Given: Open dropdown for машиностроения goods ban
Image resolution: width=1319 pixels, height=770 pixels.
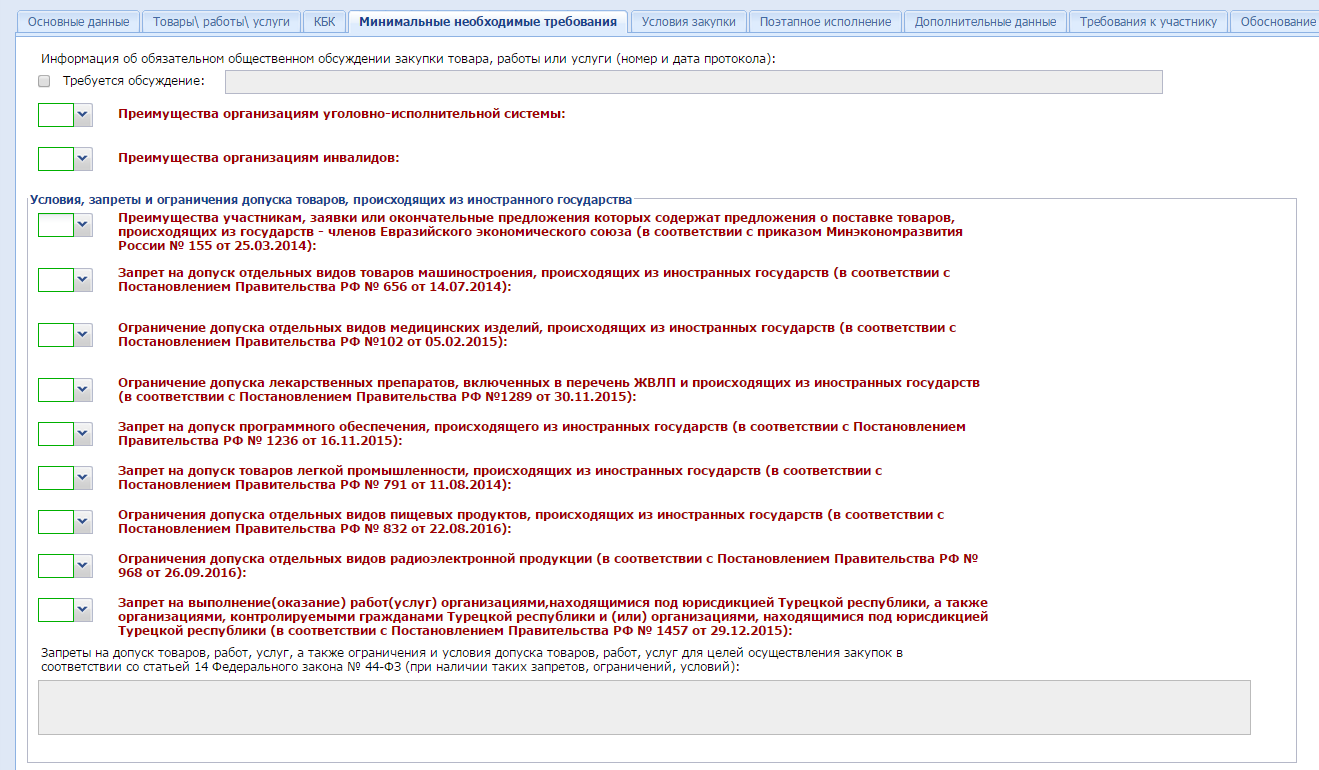Looking at the screenshot, I should click(x=83, y=280).
